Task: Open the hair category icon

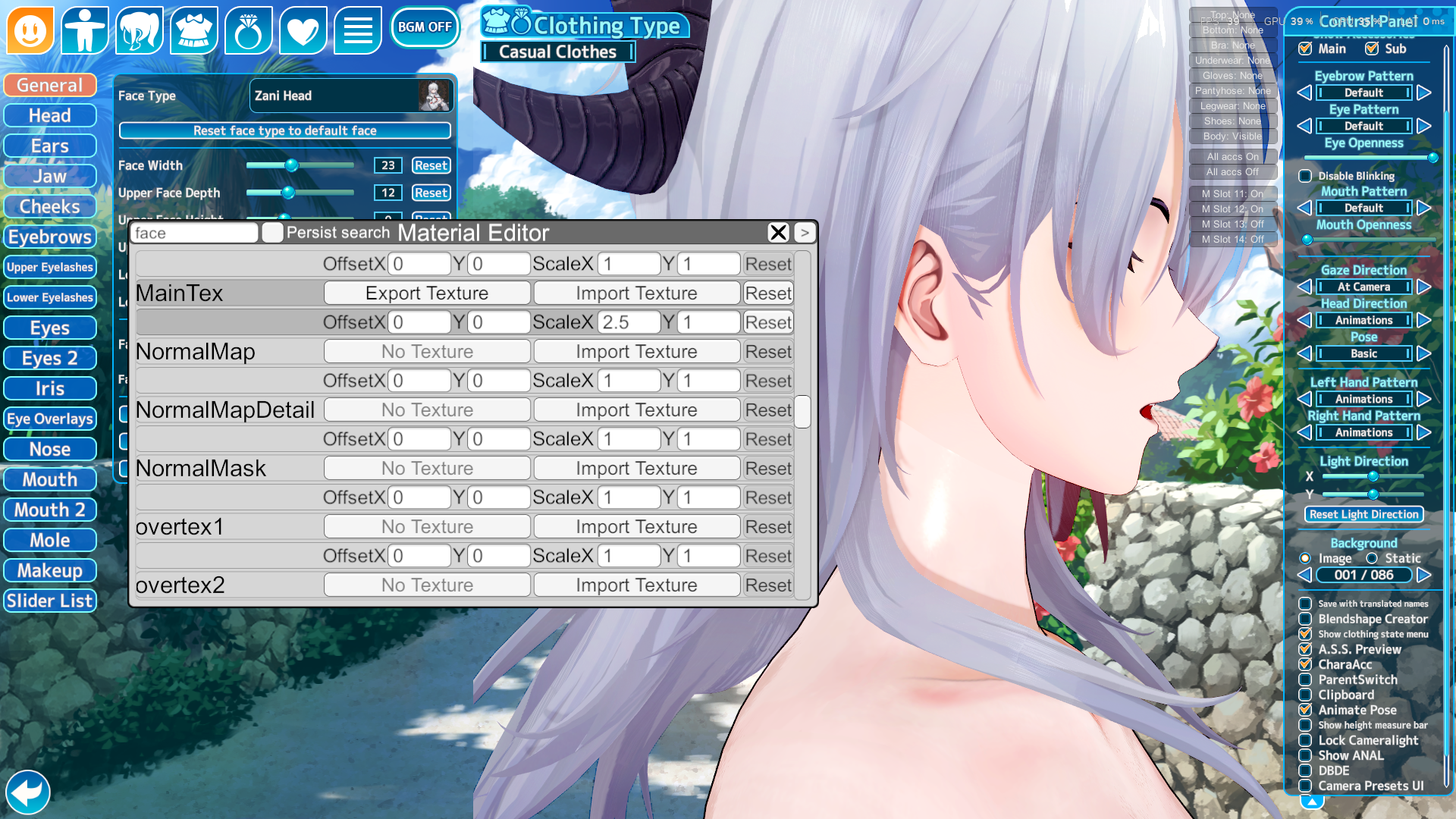Action: tap(140, 30)
